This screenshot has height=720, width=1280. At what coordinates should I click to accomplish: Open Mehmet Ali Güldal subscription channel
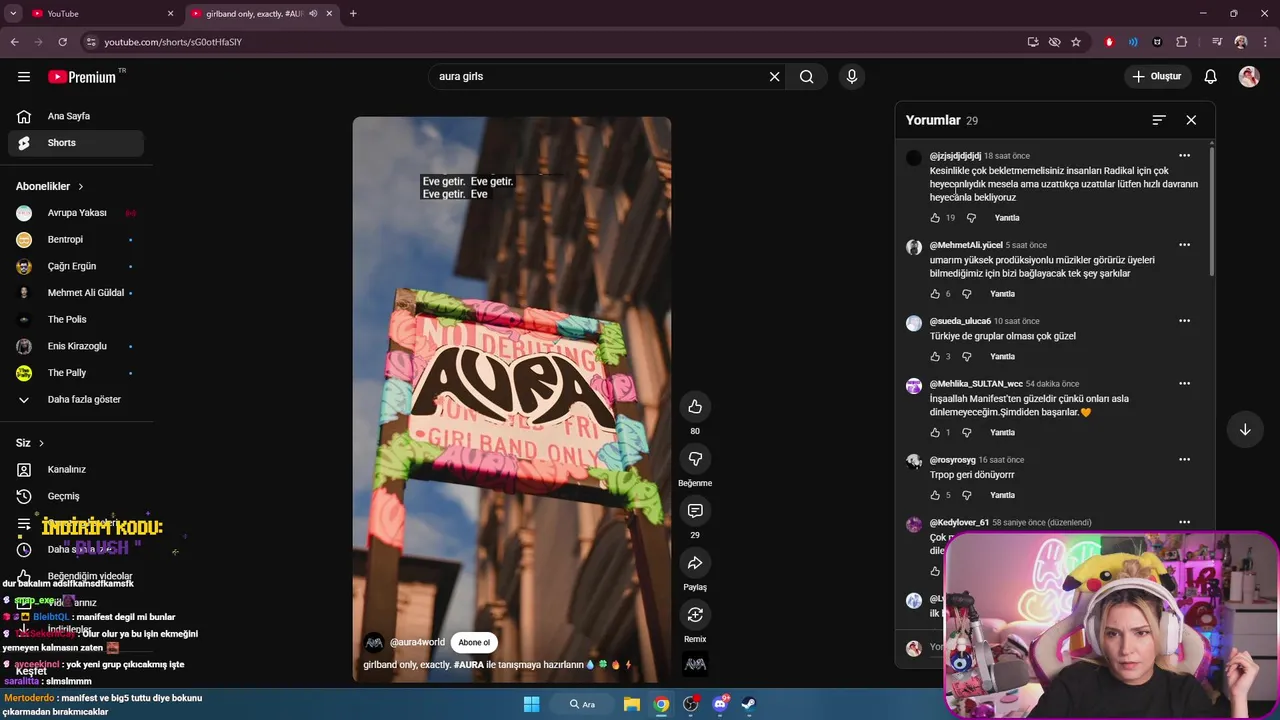(x=76, y=293)
